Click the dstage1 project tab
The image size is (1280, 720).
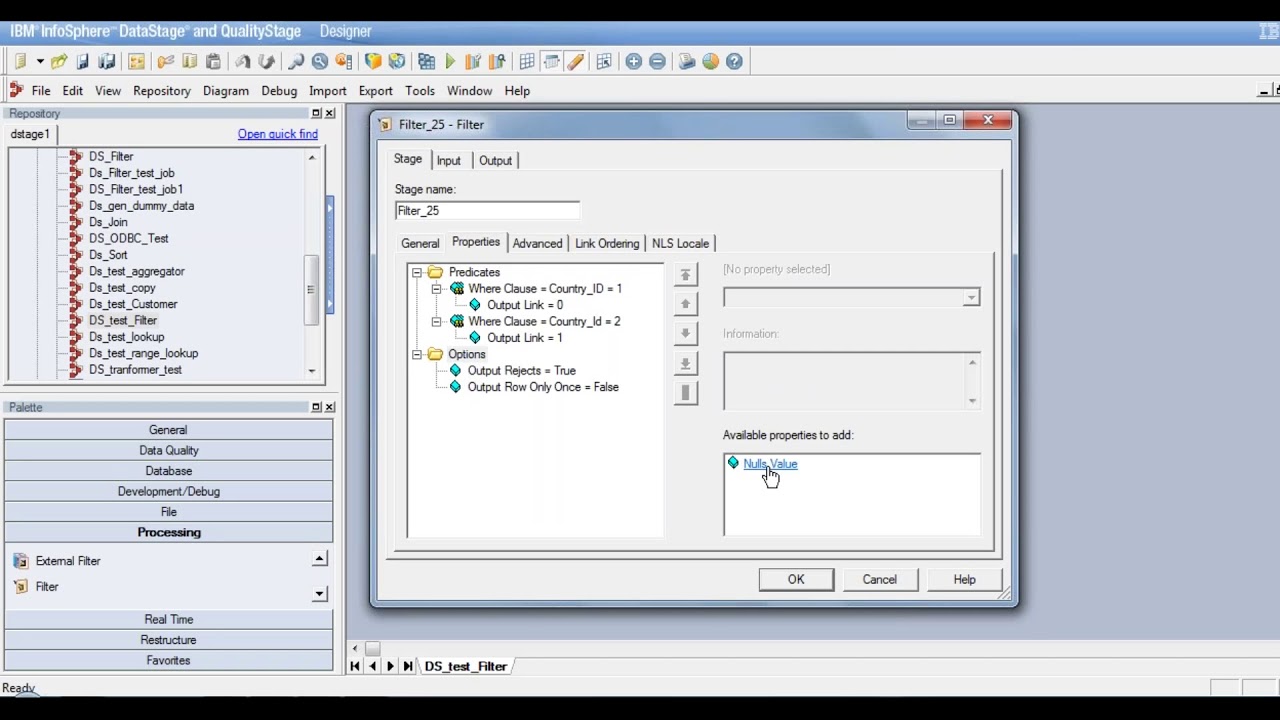30,135
